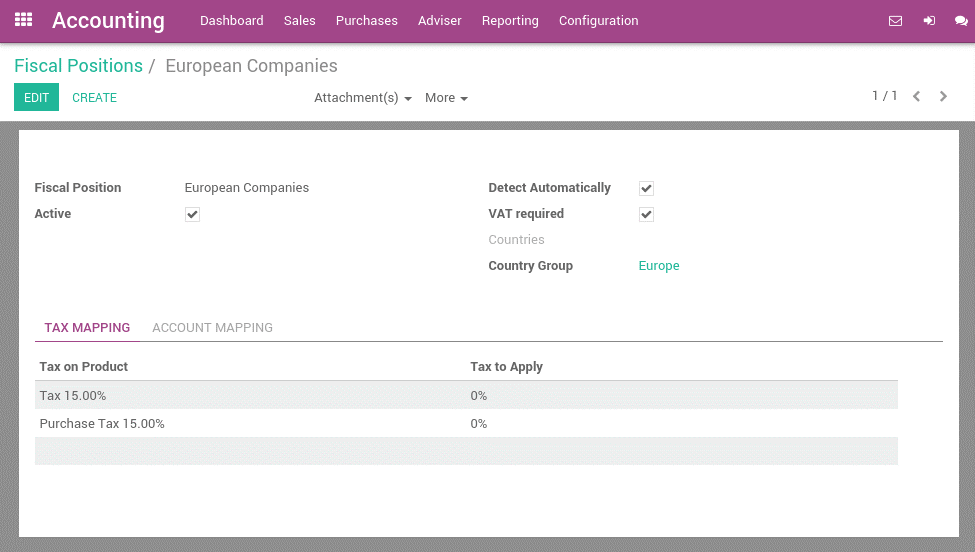Click the Edit button
The image size is (975, 552).
pos(36,98)
